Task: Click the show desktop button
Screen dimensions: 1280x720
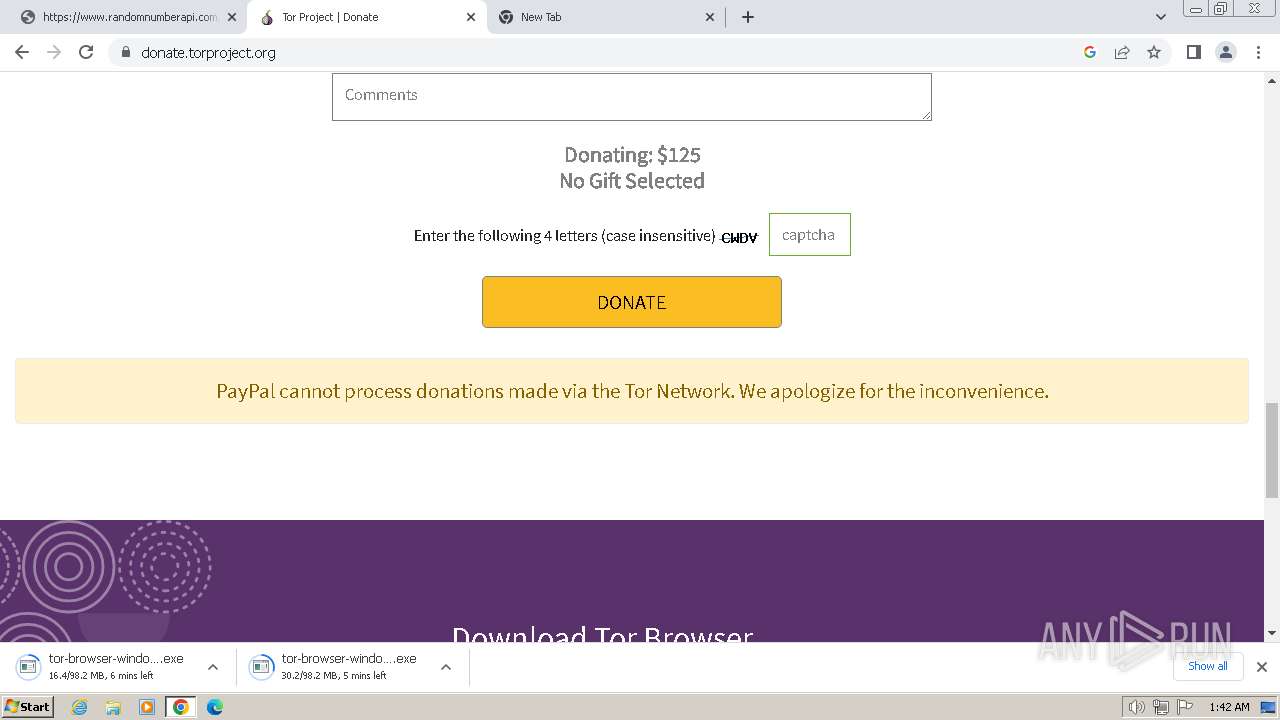Action: pyautogui.click(x=1269, y=707)
